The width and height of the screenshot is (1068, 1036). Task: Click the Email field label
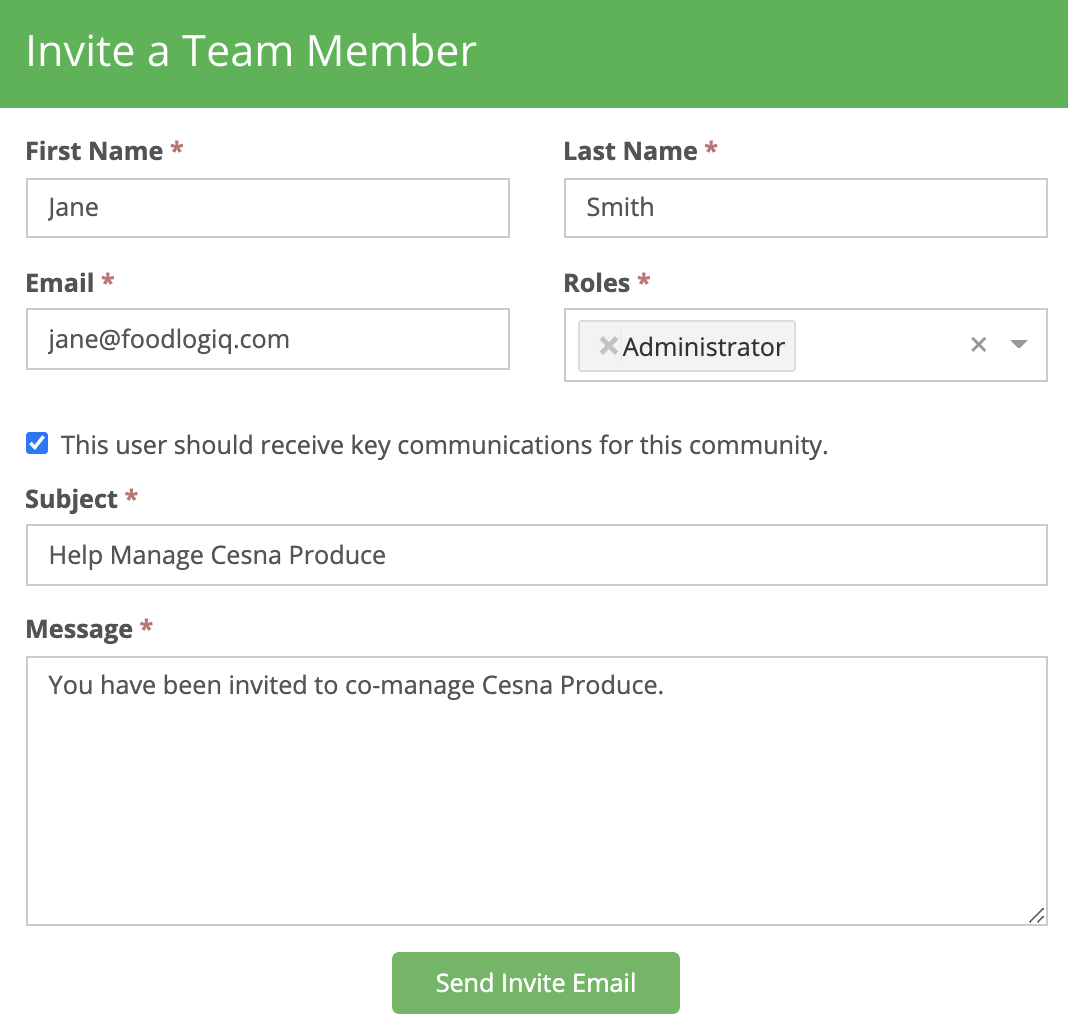coord(60,283)
